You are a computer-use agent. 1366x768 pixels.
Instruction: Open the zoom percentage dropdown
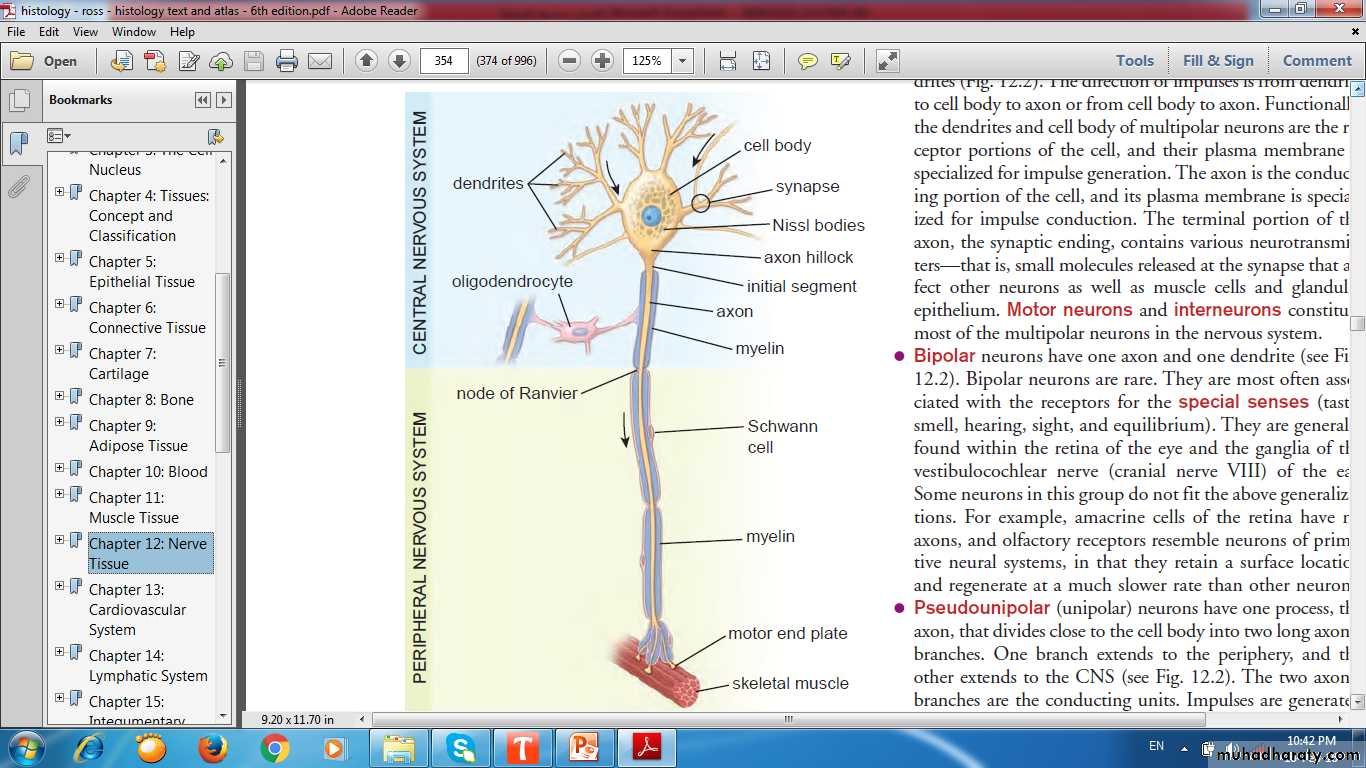683,61
